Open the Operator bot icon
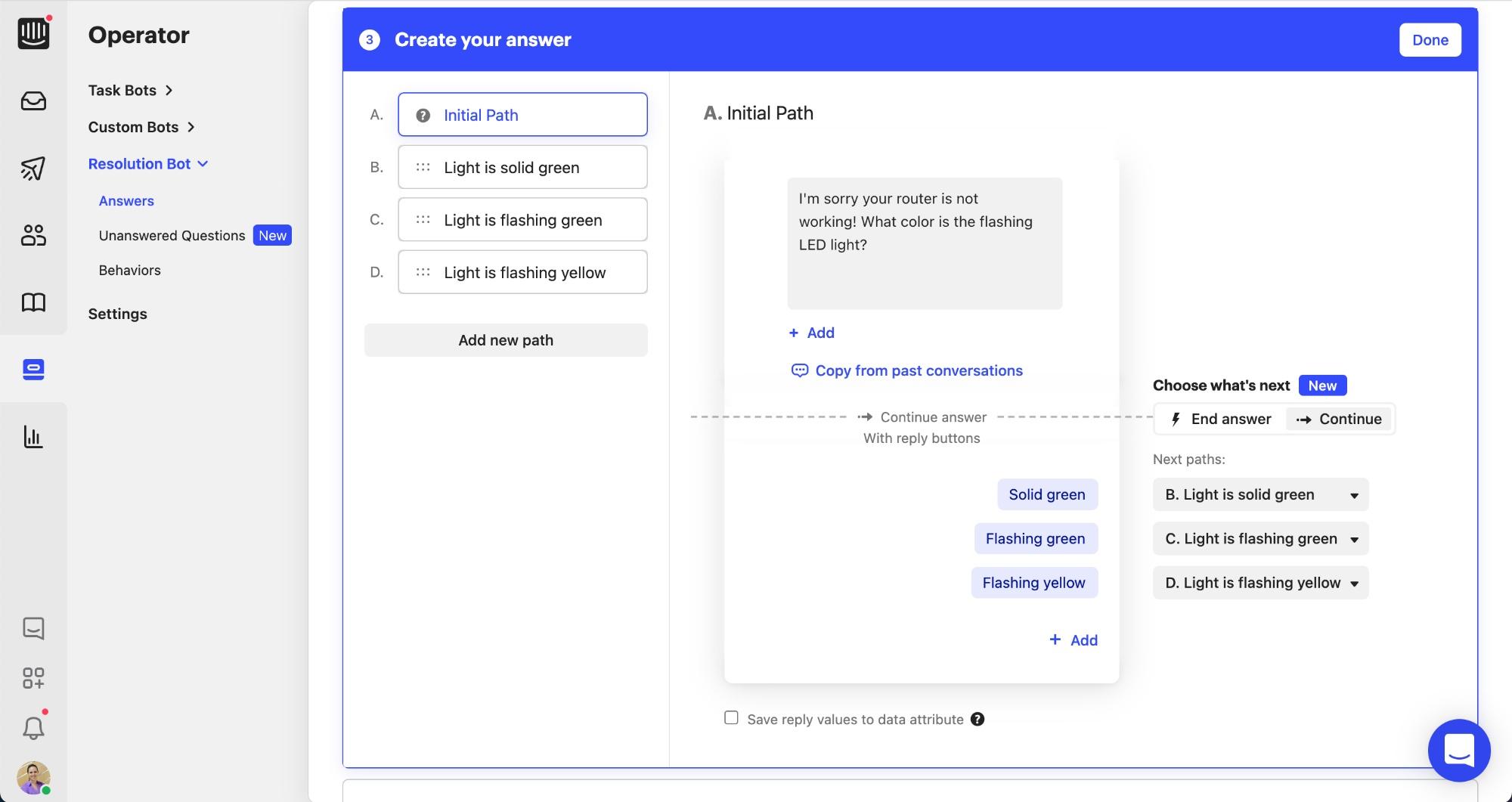This screenshot has width=1512, height=802. pyautogui.click(x=33, y=370)
